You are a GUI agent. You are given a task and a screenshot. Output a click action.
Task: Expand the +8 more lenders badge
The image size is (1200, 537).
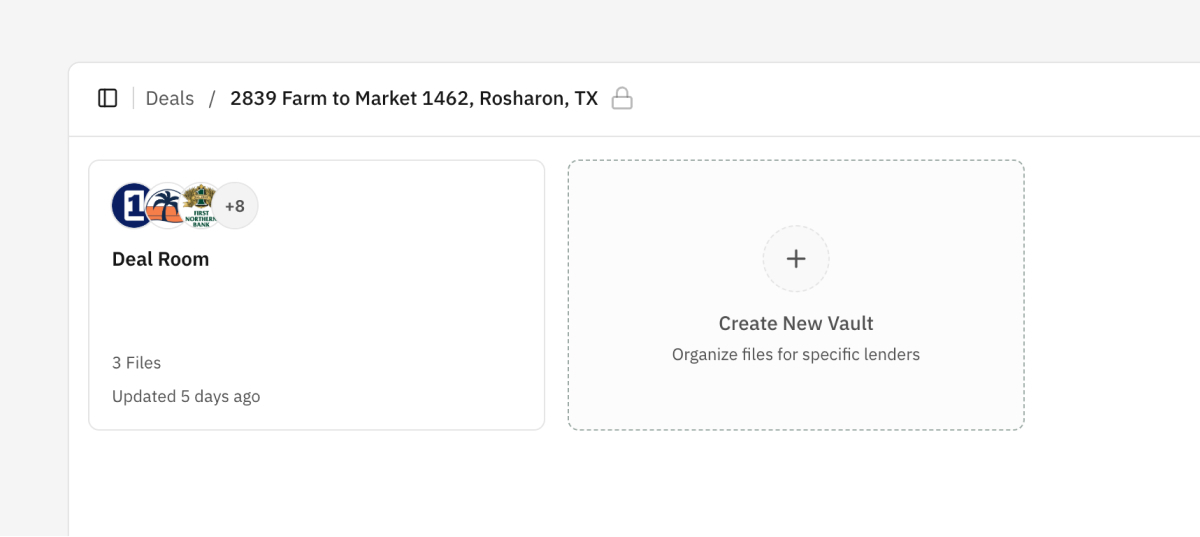[236, 206]
